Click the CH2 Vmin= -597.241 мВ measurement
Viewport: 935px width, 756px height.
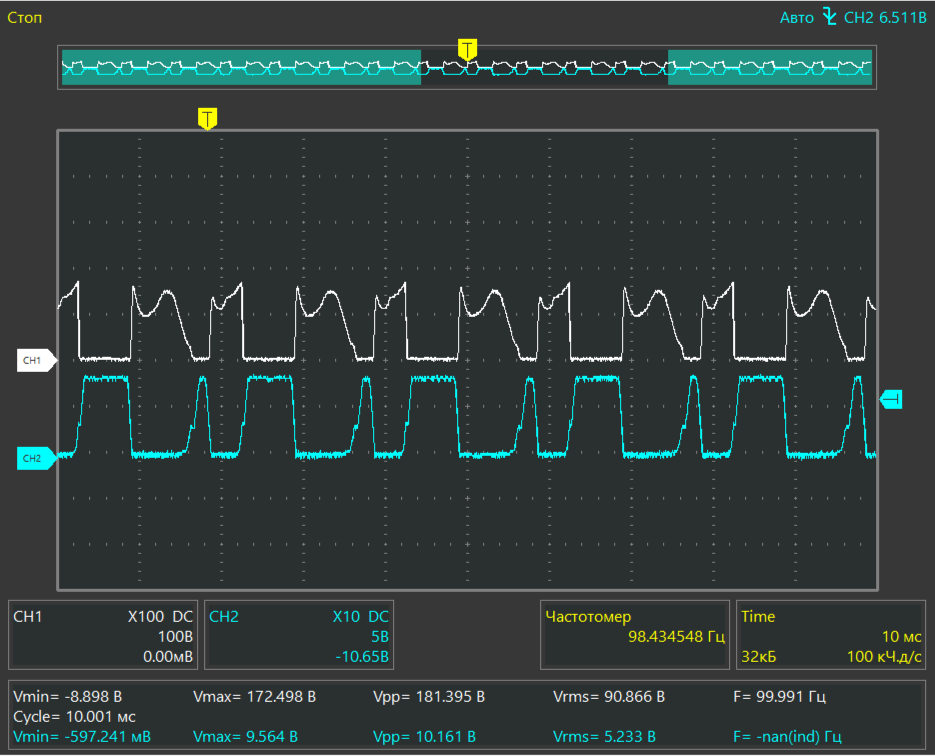click(82, 736)
